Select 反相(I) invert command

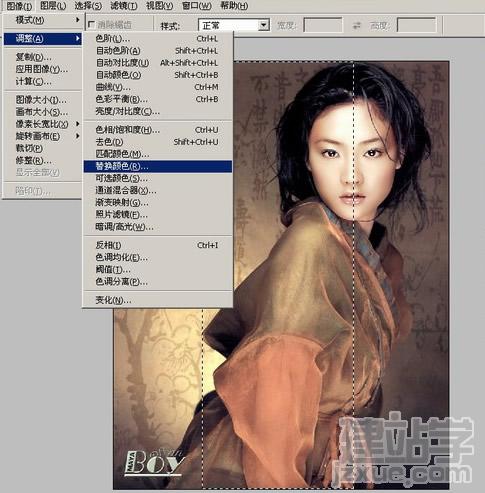coord(158,245)
